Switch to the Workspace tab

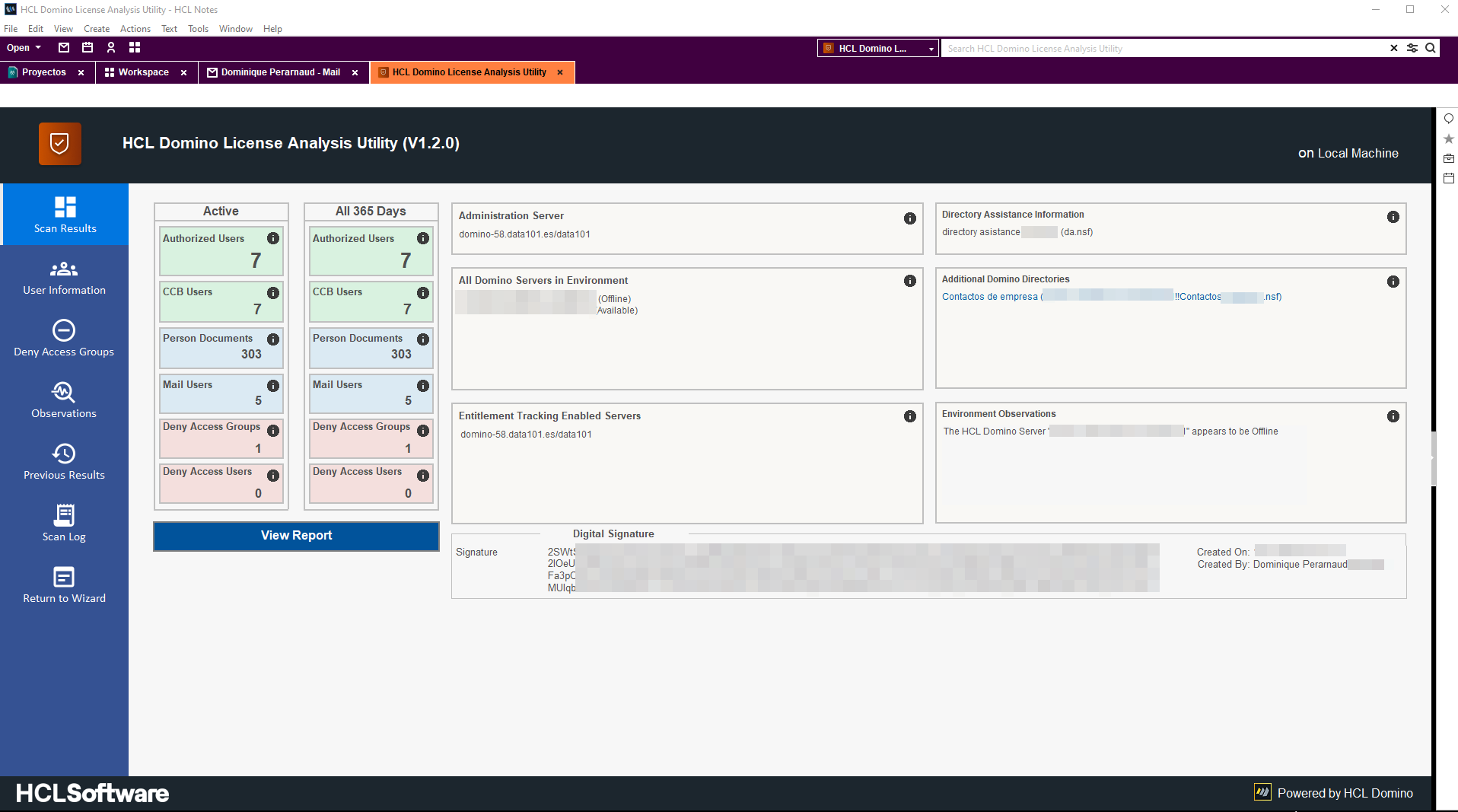point(143,72)
